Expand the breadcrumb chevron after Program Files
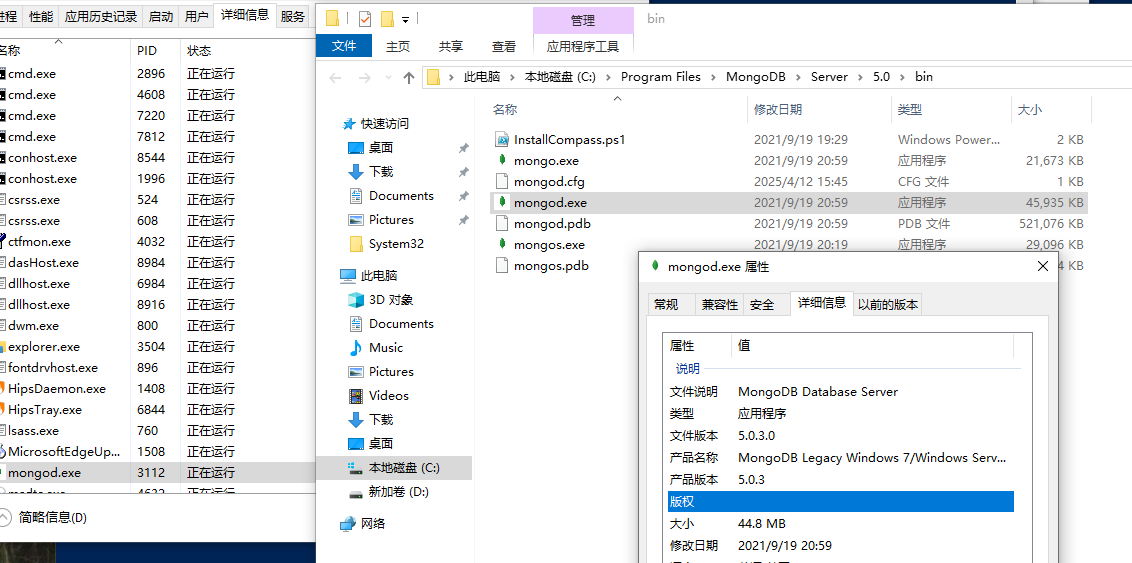Viewport: 1132px width, 563px height. pyautogui.click(x=713, y=77)
